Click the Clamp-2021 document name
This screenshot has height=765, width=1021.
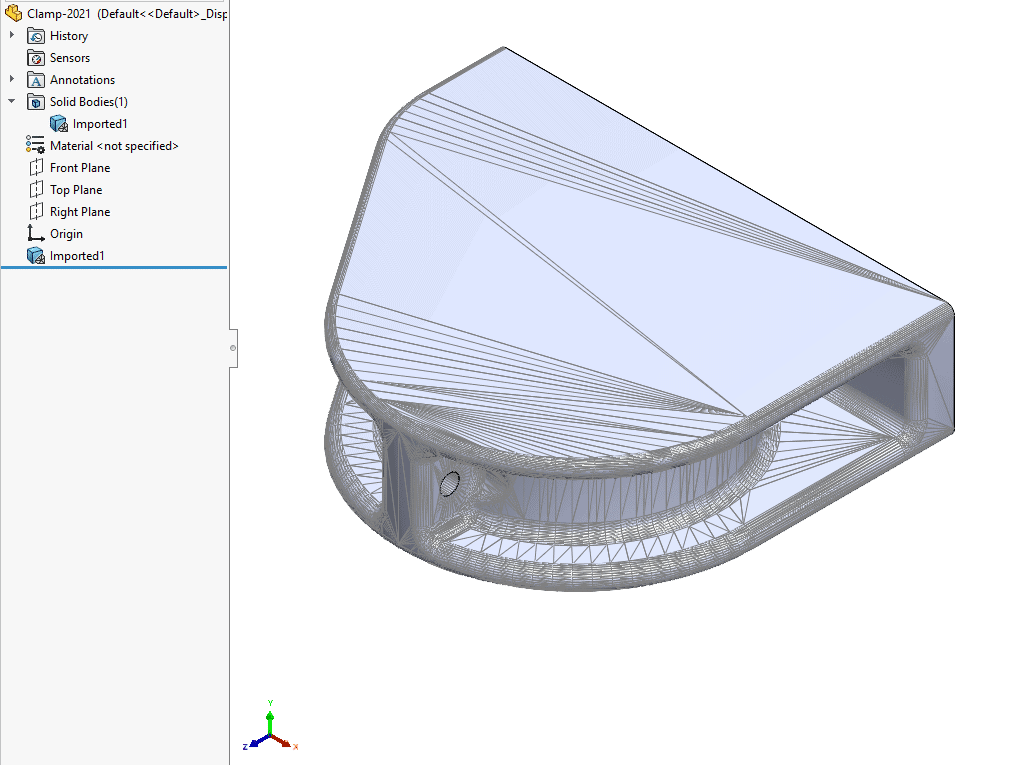[60, 13]
